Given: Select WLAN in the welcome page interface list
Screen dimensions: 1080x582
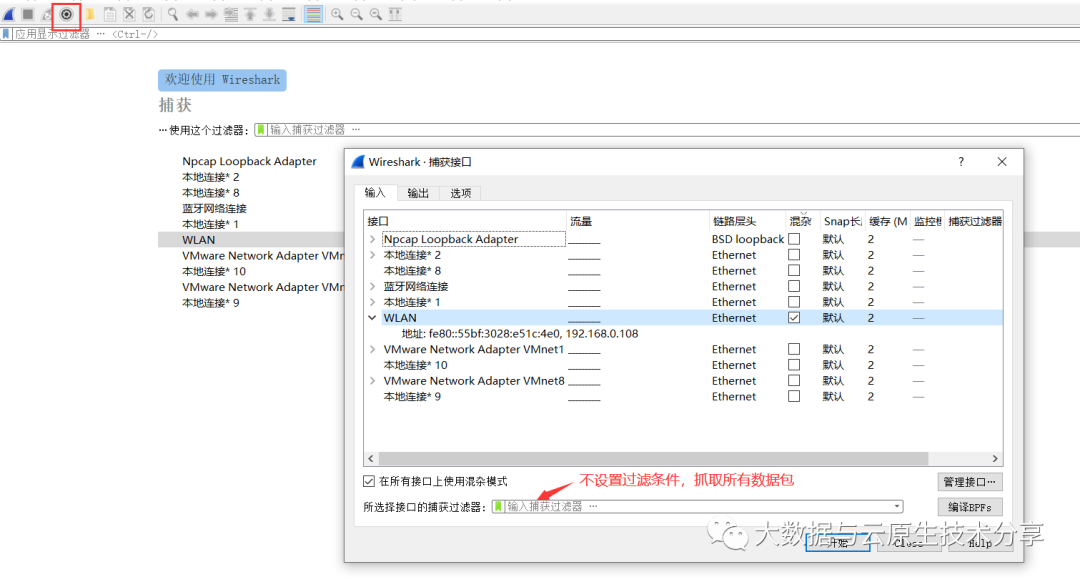Looking at the screenshot, I should click(x=198, y=240).
